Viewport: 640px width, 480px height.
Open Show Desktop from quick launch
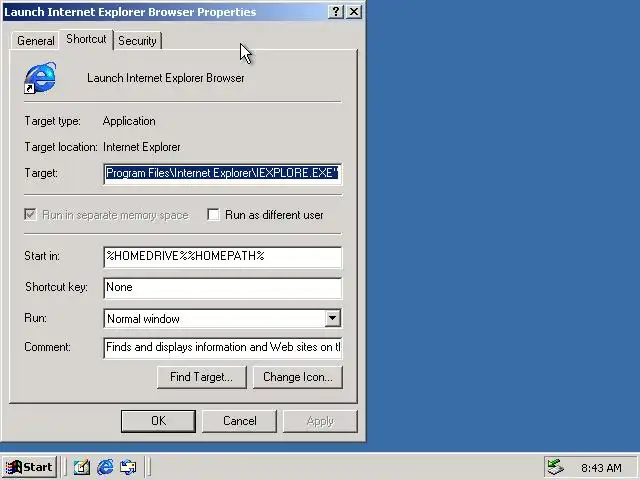pyautogui.click(x=82, y=467)
